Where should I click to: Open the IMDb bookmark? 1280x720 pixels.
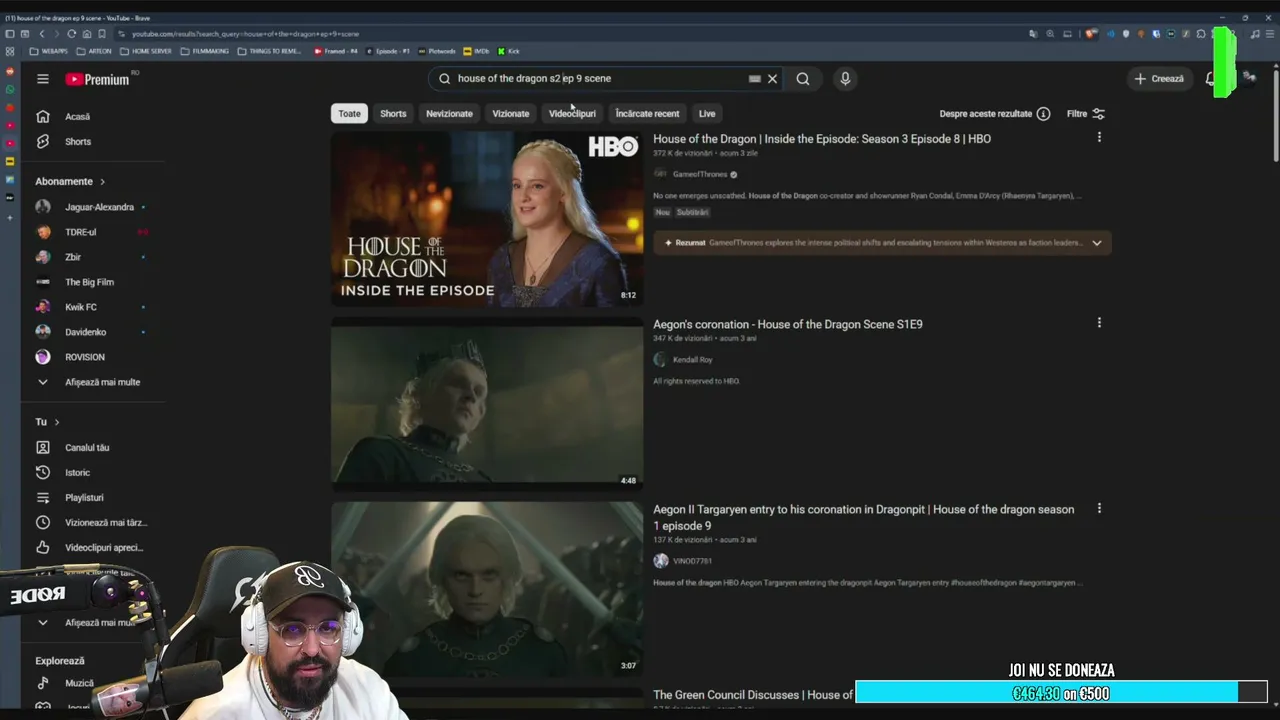coord(477,51)
